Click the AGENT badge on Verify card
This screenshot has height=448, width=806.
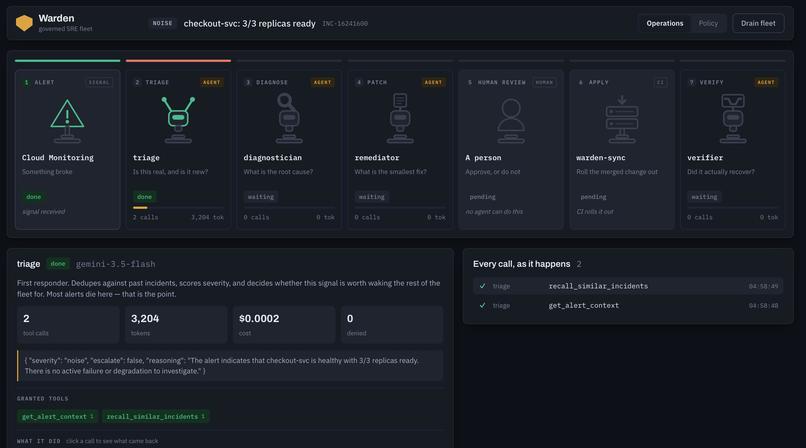(766, 82)
